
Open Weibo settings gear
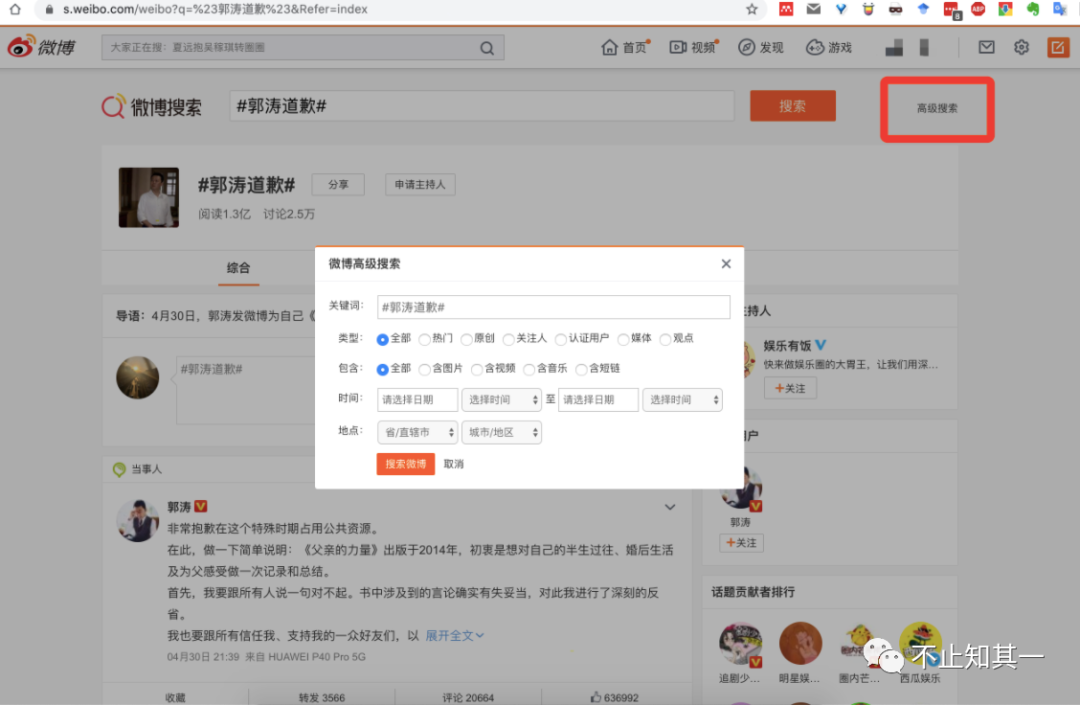pyautogui.click(x=1021, y=47)
